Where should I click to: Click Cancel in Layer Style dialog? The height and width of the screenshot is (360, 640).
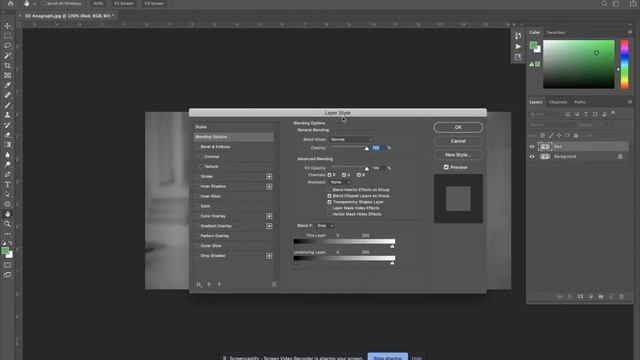point(458,141)
